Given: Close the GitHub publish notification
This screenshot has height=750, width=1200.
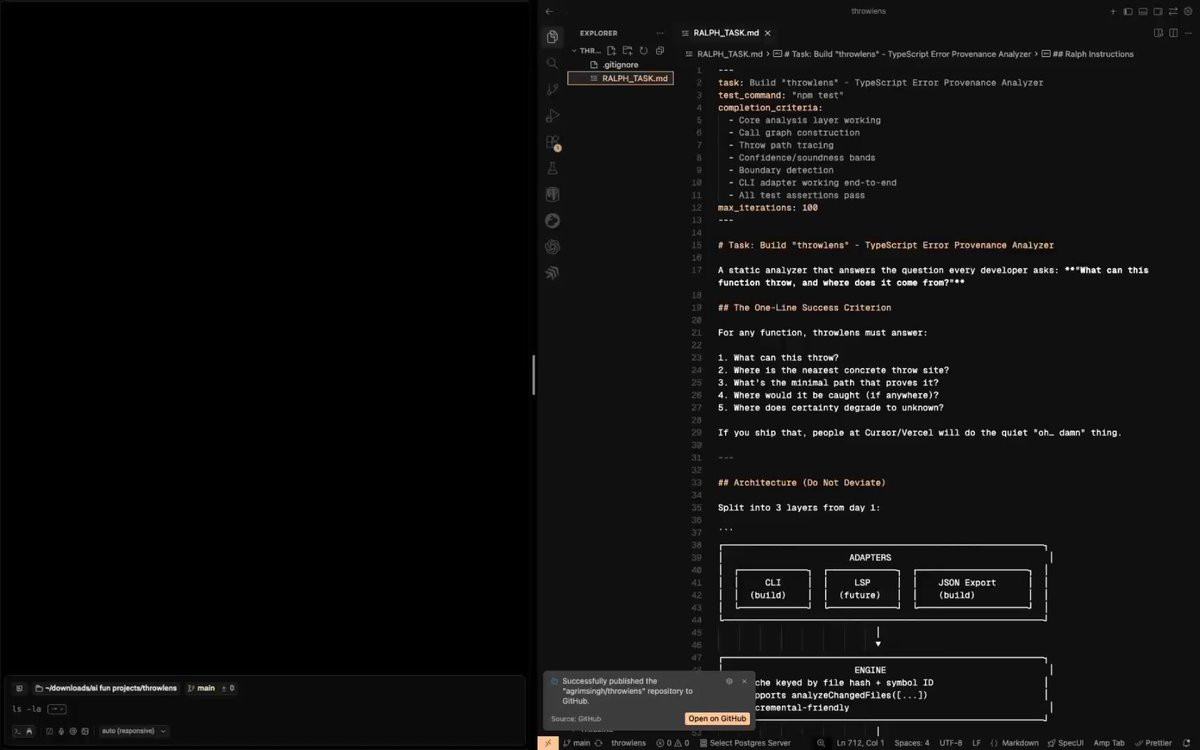Looking at the screenshot, I should 744,681.
